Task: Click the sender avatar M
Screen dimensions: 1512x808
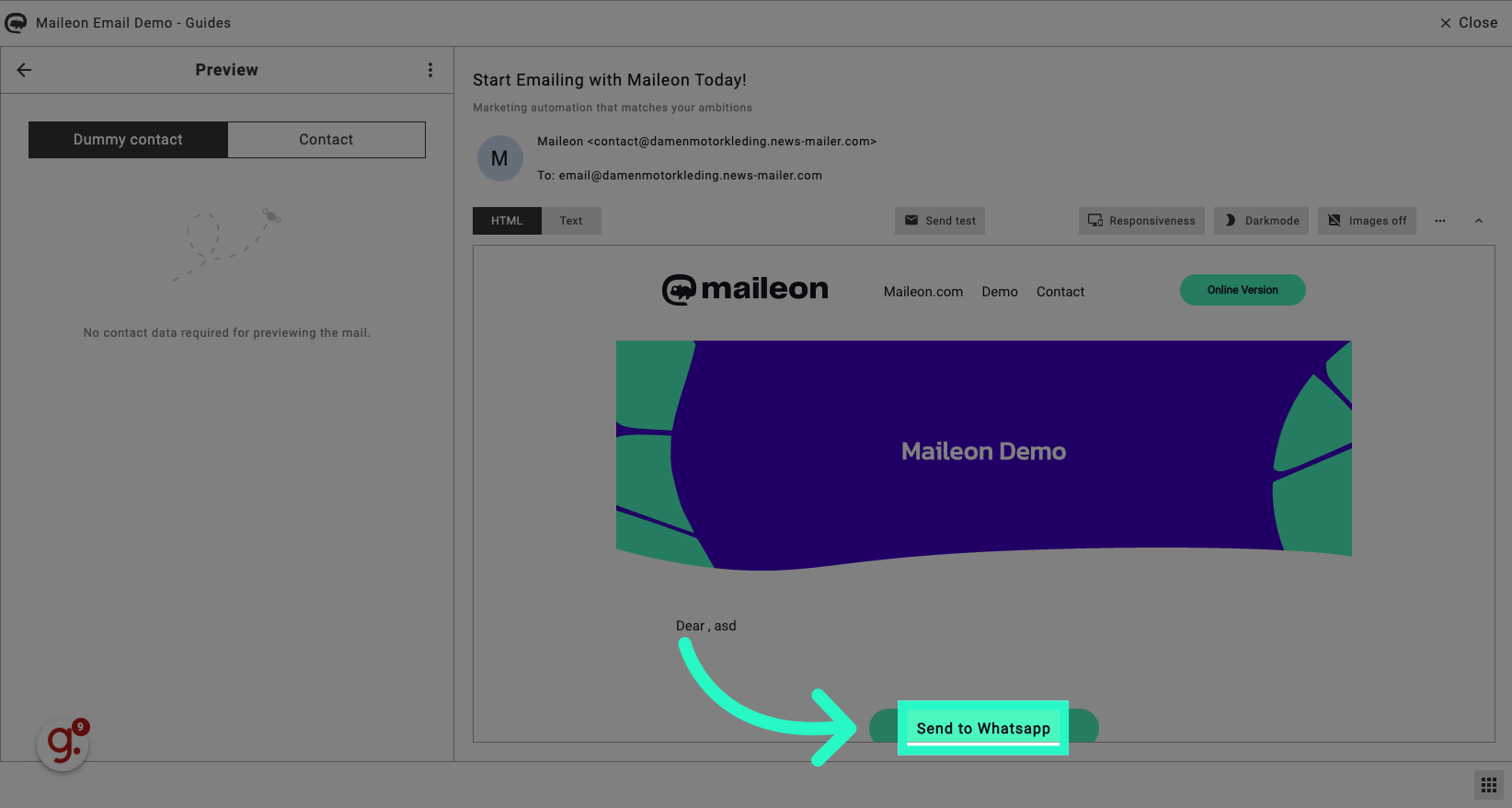Action: pyautogui.click(x=499, y=158)
